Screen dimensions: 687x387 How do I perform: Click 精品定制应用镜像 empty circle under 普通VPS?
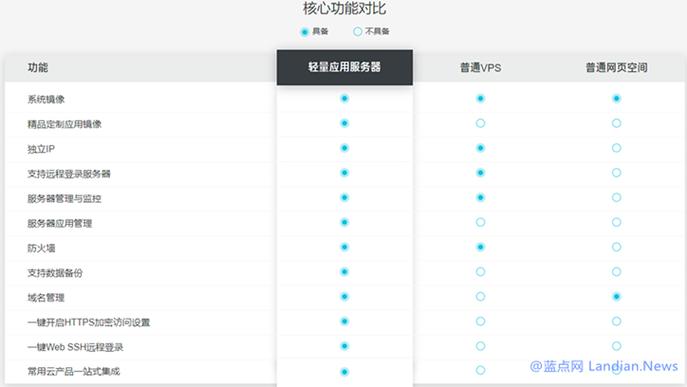point(480,123)
